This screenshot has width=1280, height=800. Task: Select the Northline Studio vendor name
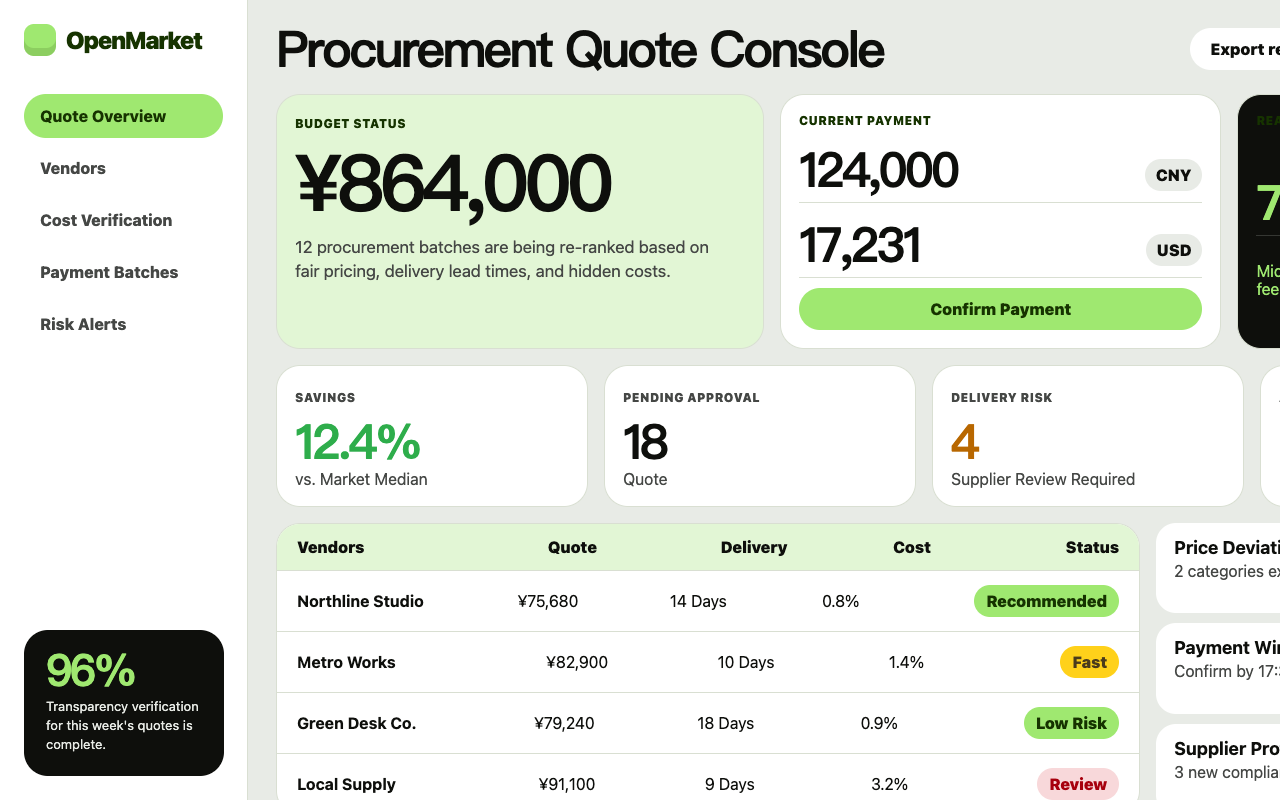(360, 601)
